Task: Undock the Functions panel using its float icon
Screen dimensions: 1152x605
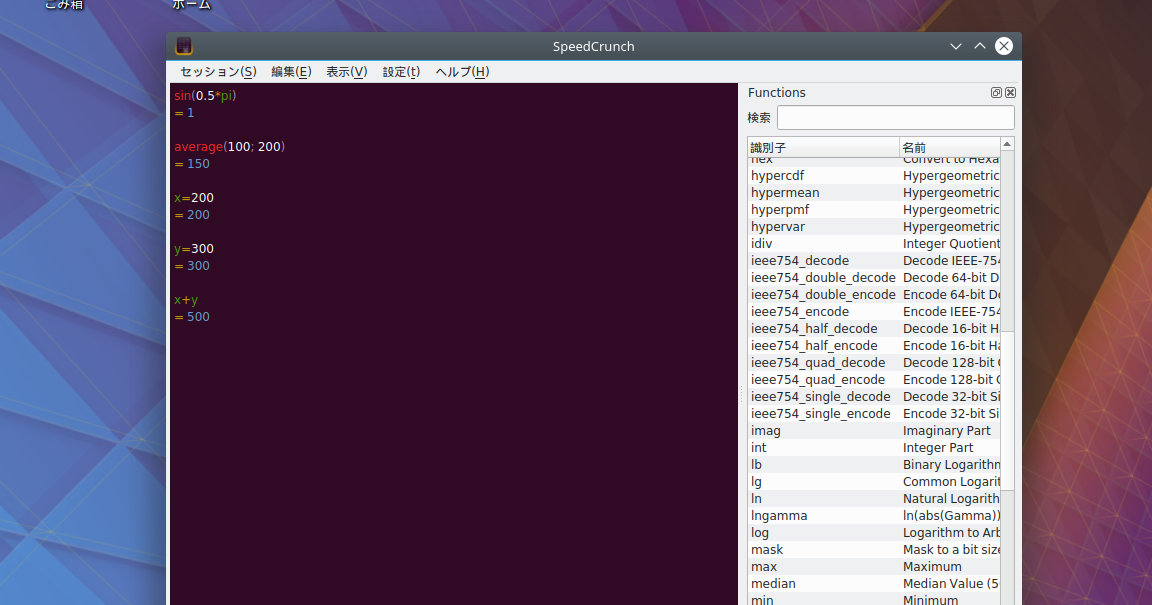Action: click(995, 92)
